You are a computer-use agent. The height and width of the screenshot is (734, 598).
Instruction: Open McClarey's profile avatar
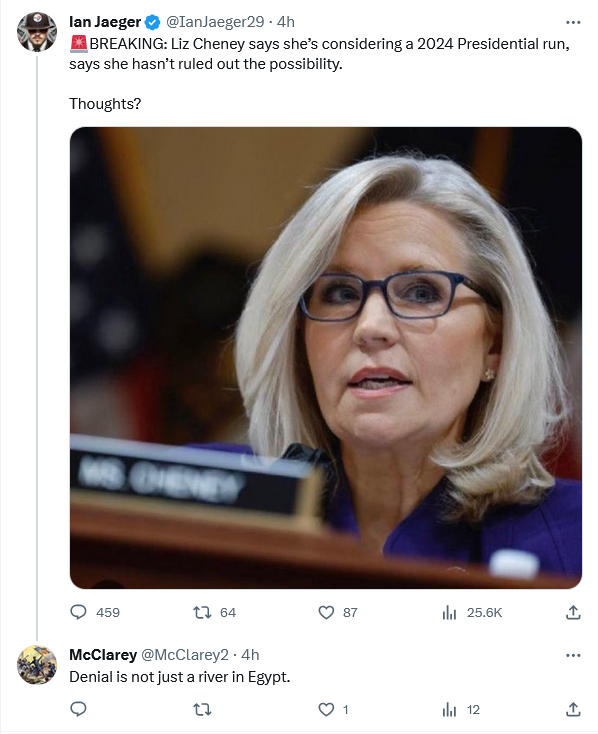coord(37,665)
